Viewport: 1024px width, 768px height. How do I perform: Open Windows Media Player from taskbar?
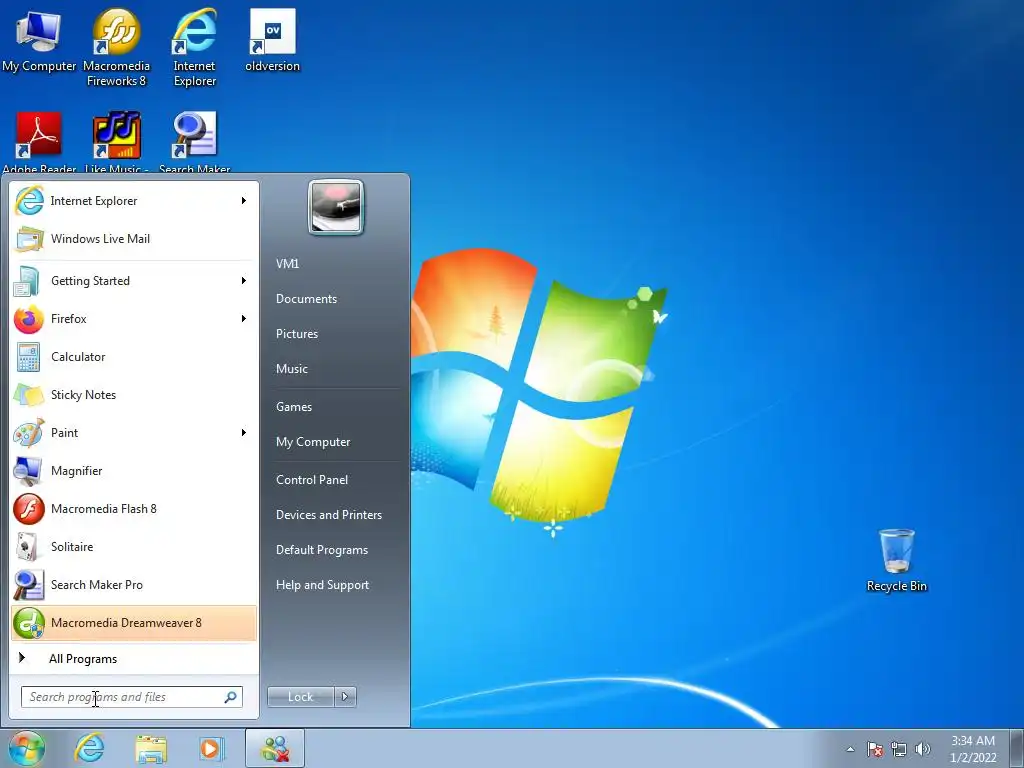(212, 748)
